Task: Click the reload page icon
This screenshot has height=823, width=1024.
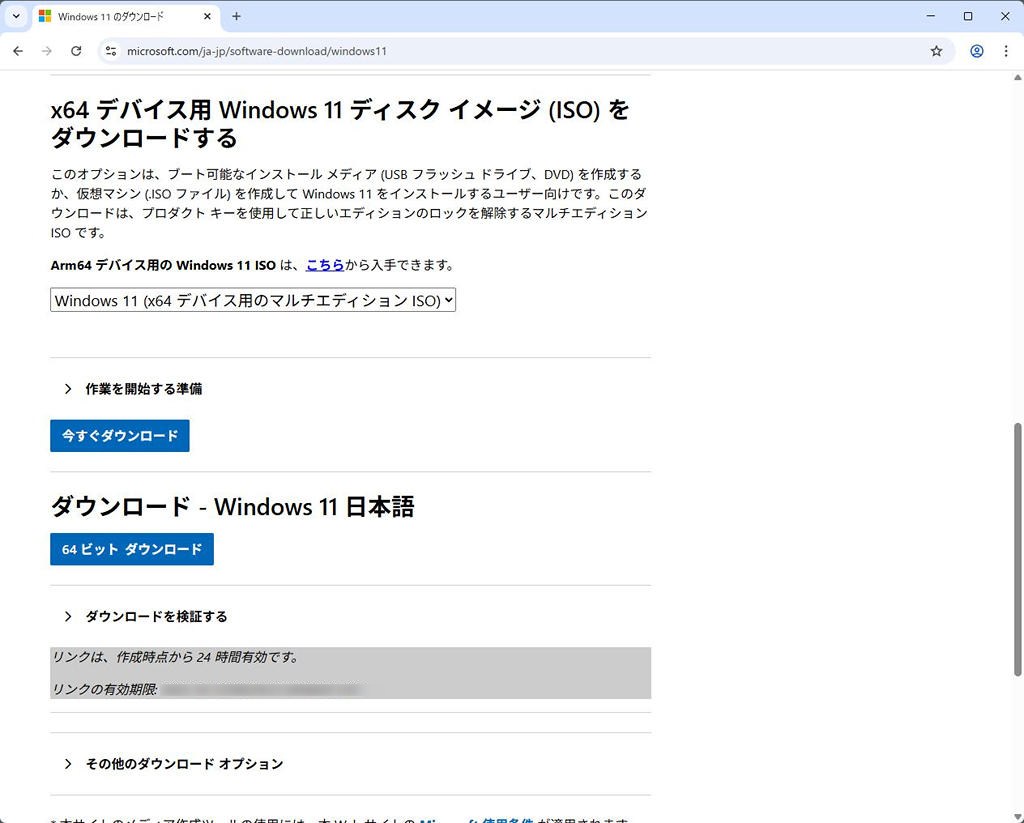Action: point(76,51)
